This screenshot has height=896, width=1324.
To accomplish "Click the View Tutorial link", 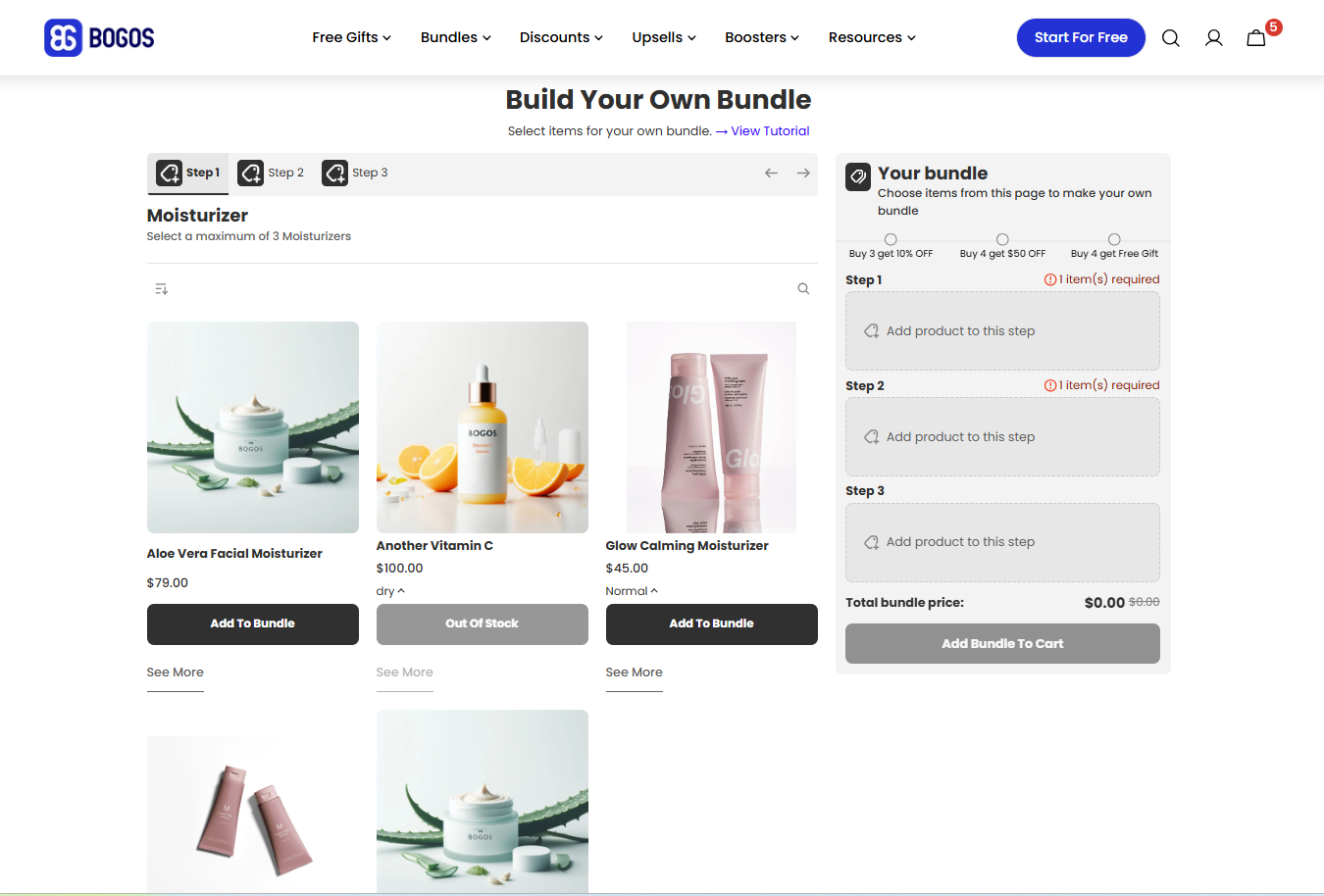I will click(769, 130).
